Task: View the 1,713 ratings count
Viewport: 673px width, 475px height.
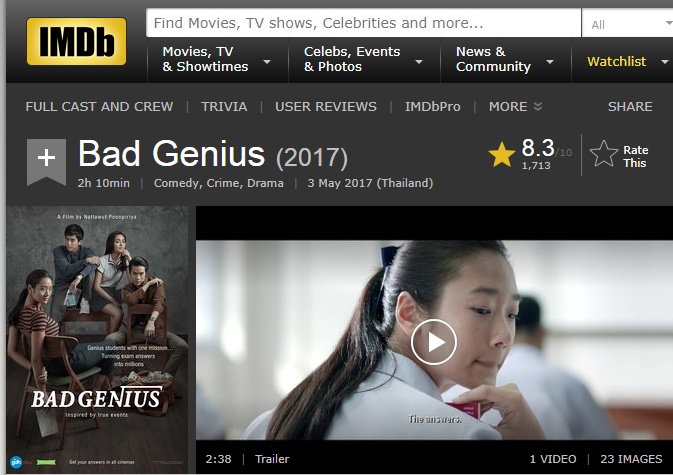Action: [x=536, y=166]
